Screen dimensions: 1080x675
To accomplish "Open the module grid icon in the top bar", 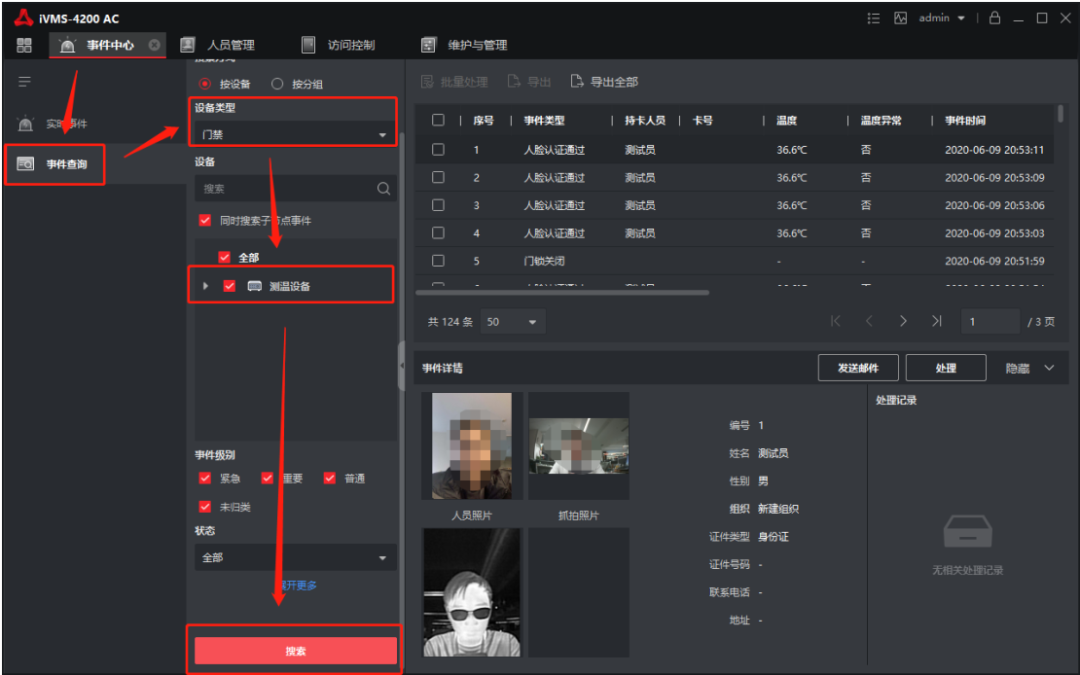I will pyautogui.click(x=24, y=45).
